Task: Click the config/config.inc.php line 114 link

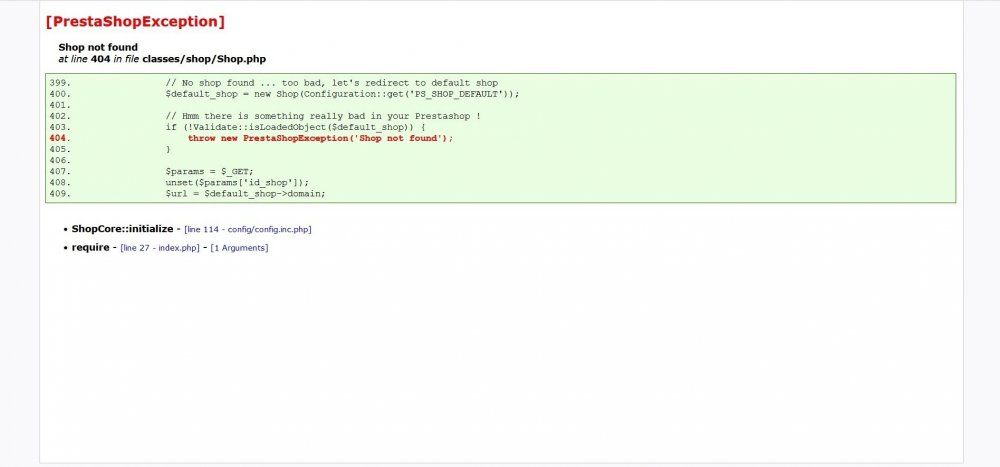Action: point(247,230)
